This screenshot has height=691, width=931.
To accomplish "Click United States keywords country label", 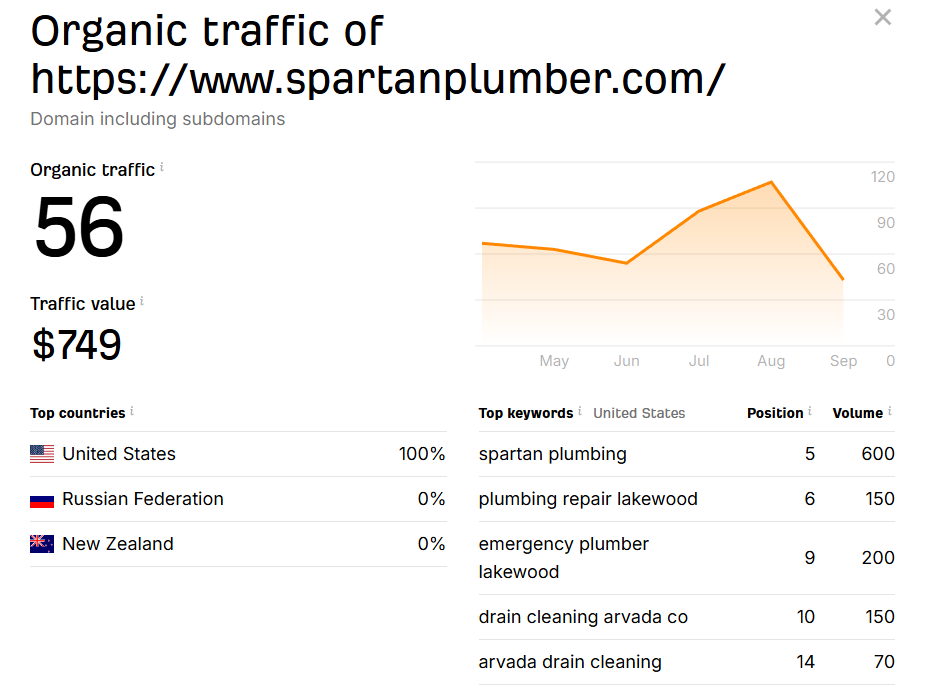I will pos(639,413).
